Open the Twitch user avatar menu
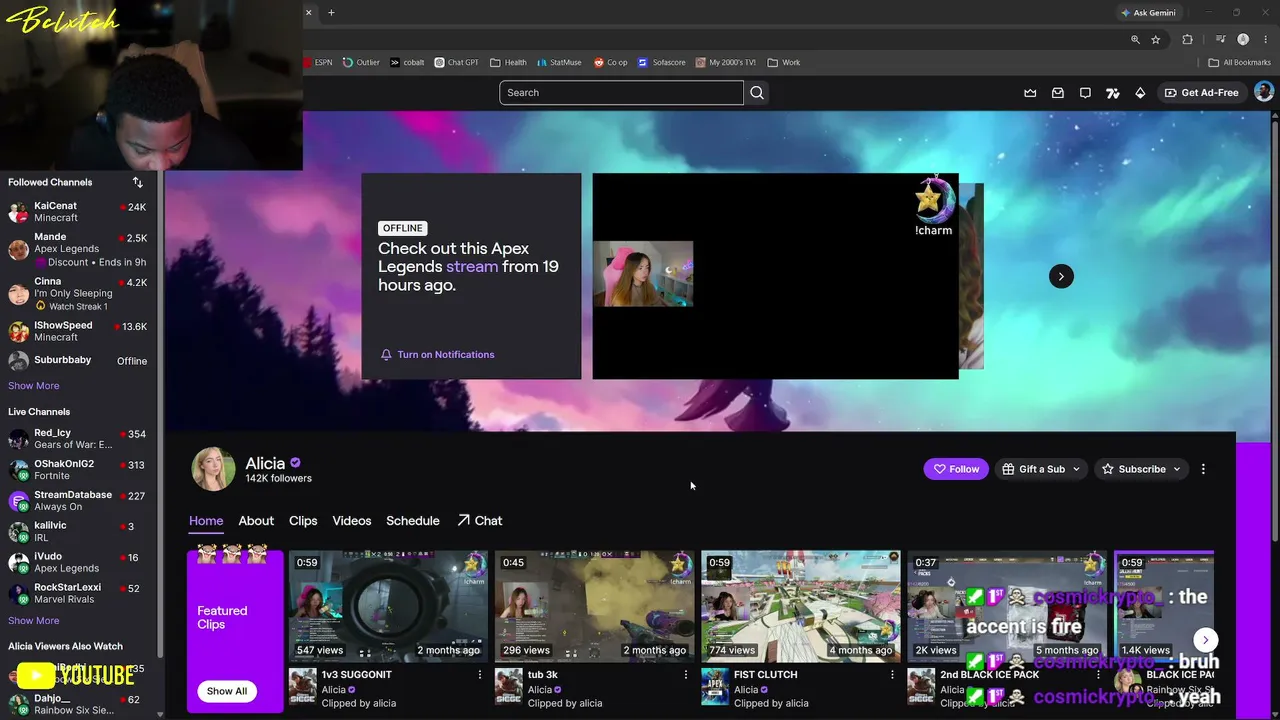The width and height of the screenshot is (1280, 720). (1264, 92)
